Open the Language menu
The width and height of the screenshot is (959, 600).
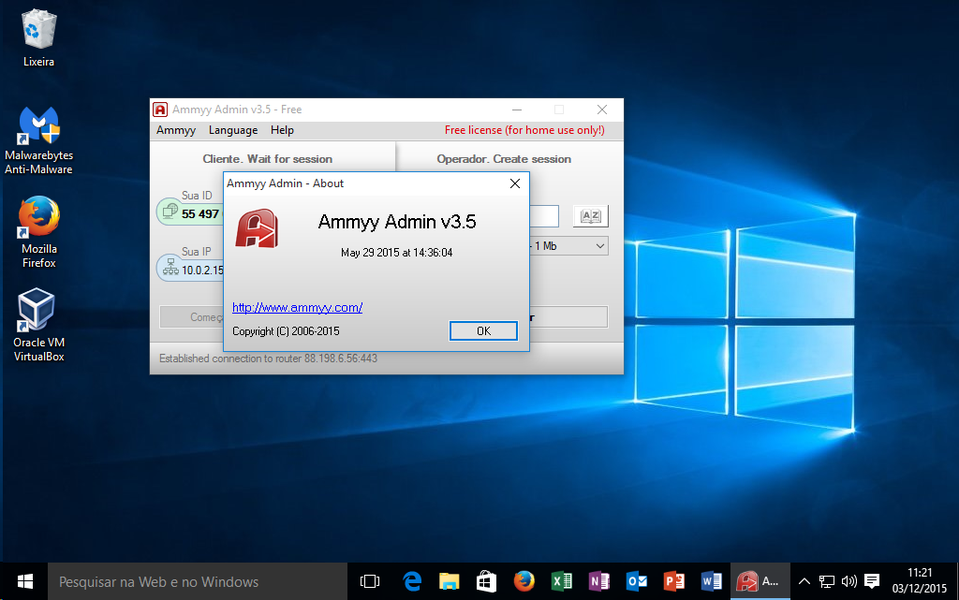coord(233,130)
